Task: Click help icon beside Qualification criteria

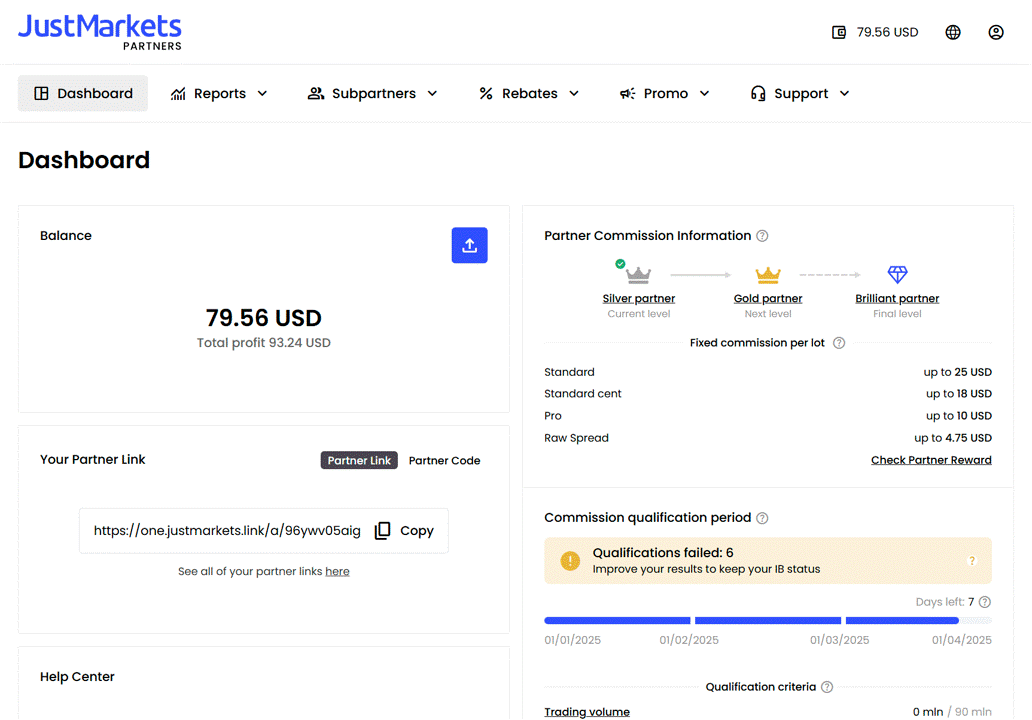Action: pyautogui.click(x=827, y=687)
